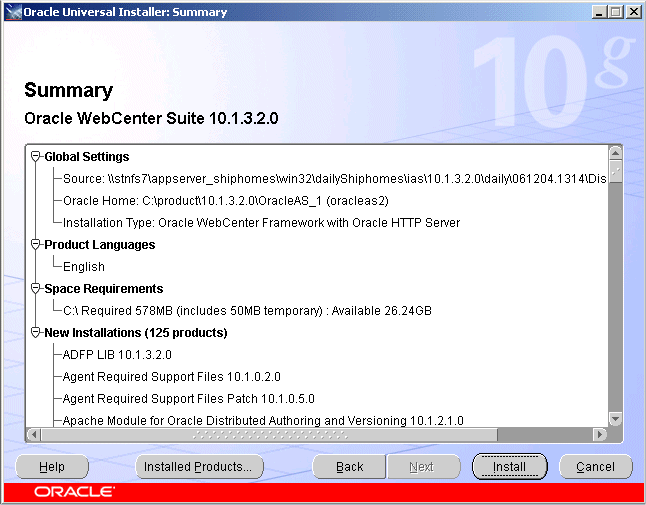Image resolution: width=646 pixels, height=505 pixels.
Task: Click the vertical scrollbar thumb
Action: [616, 172]
